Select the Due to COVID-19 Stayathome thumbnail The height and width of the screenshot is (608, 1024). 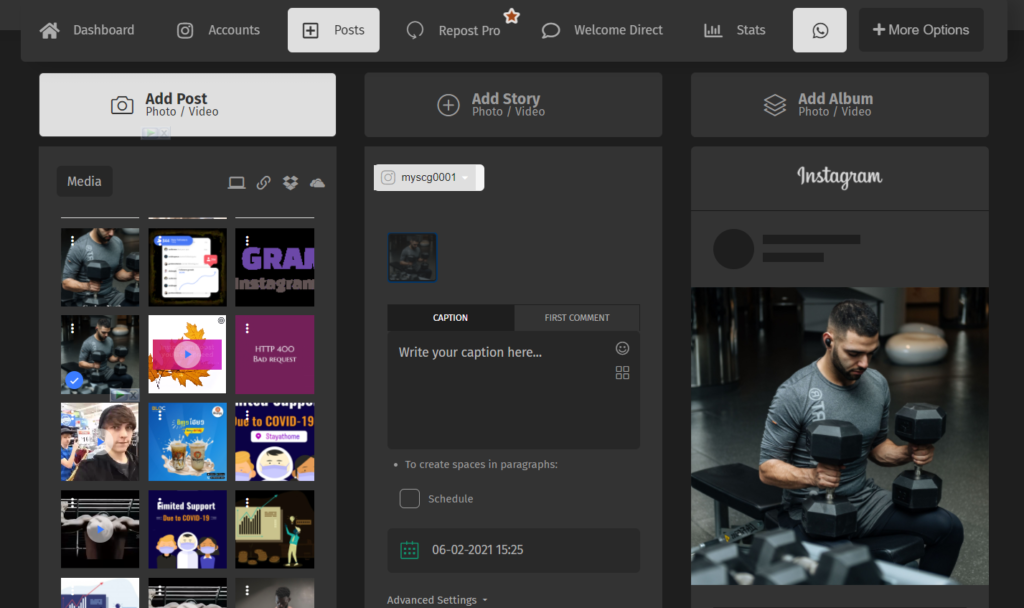click(x=274, y=442)
